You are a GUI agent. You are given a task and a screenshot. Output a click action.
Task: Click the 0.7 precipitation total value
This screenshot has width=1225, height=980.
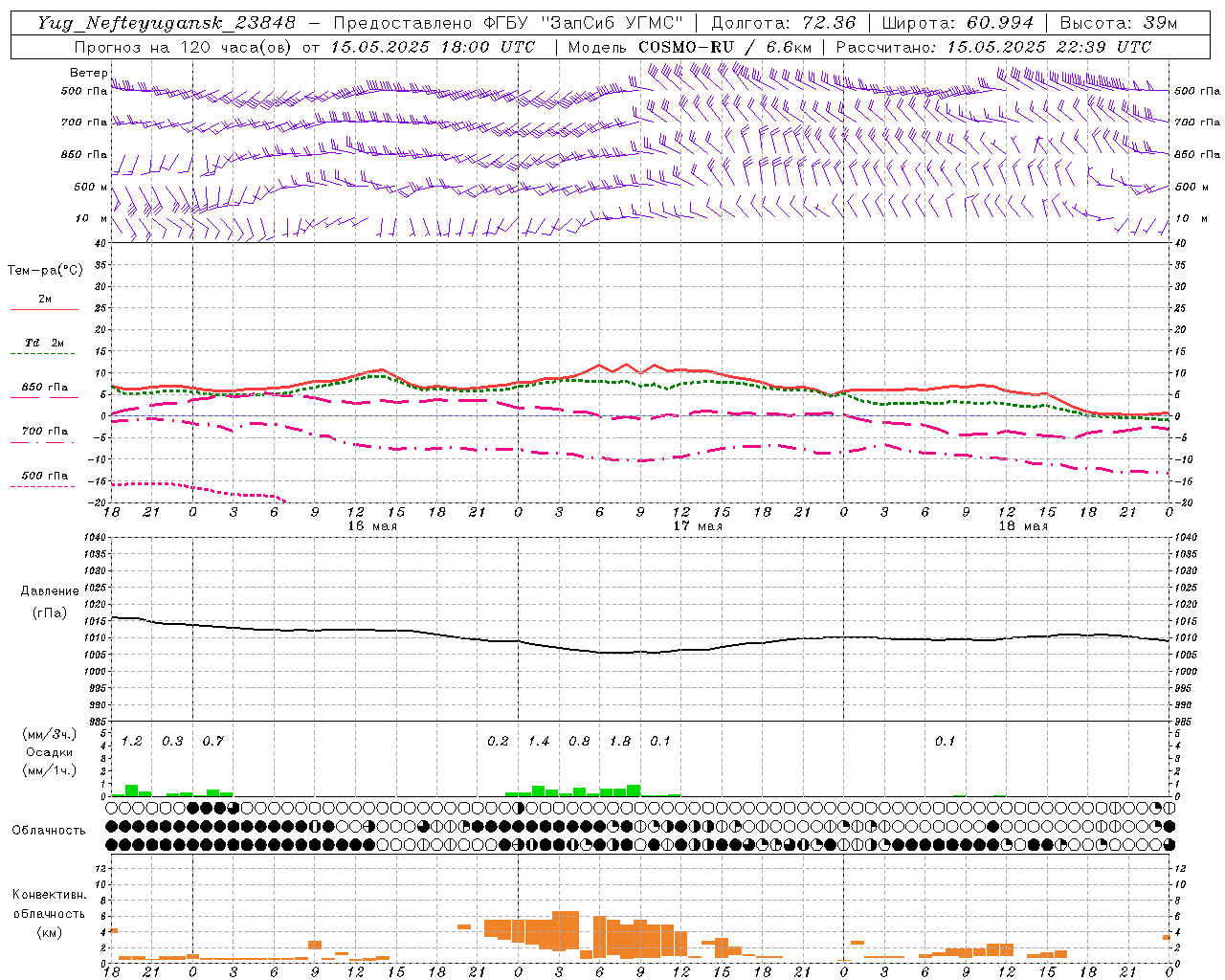[x=213, y=741]
